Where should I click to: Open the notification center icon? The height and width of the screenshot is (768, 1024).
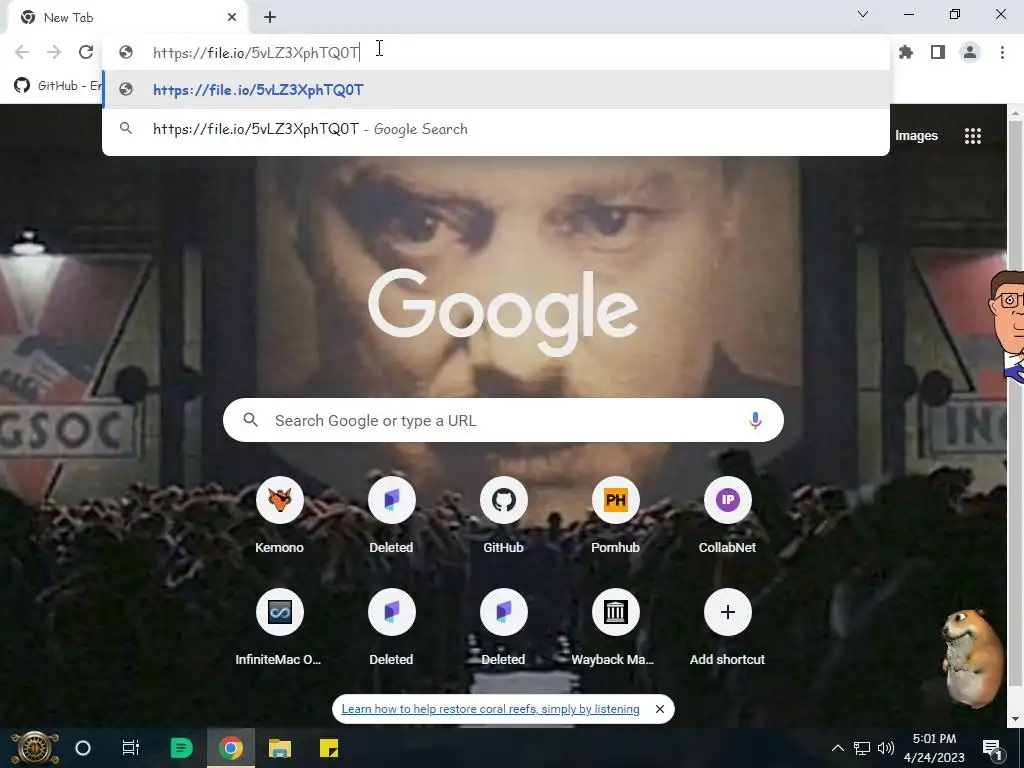coord(993,749)
